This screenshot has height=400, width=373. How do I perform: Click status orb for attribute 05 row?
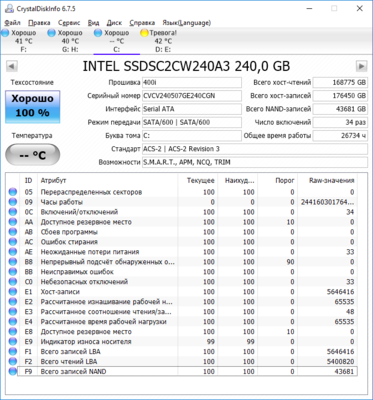pyautogui.click(x=13, y=192)
